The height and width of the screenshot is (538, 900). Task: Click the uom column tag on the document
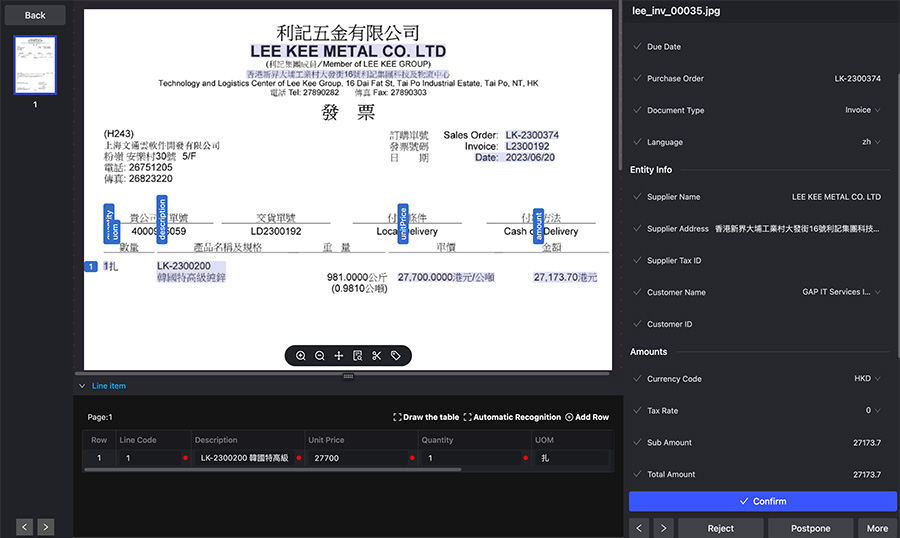(115, 232)
